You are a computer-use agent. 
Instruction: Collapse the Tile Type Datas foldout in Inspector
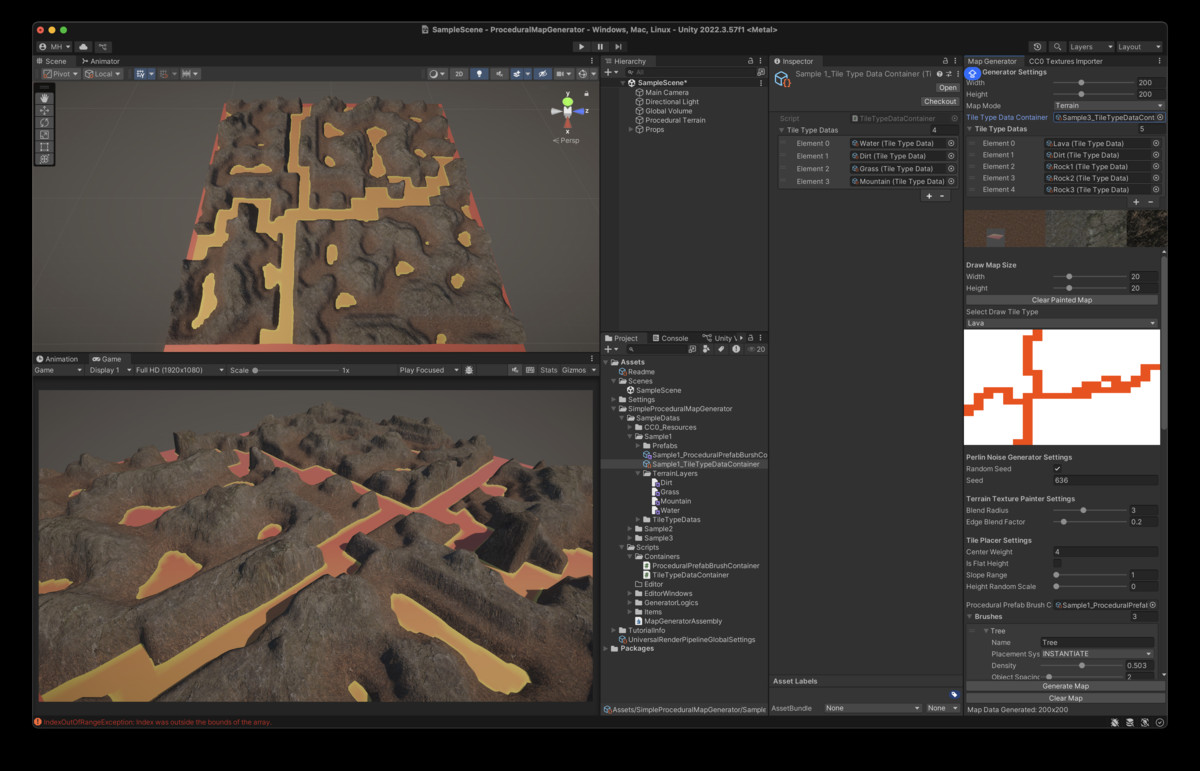point(781,130)
